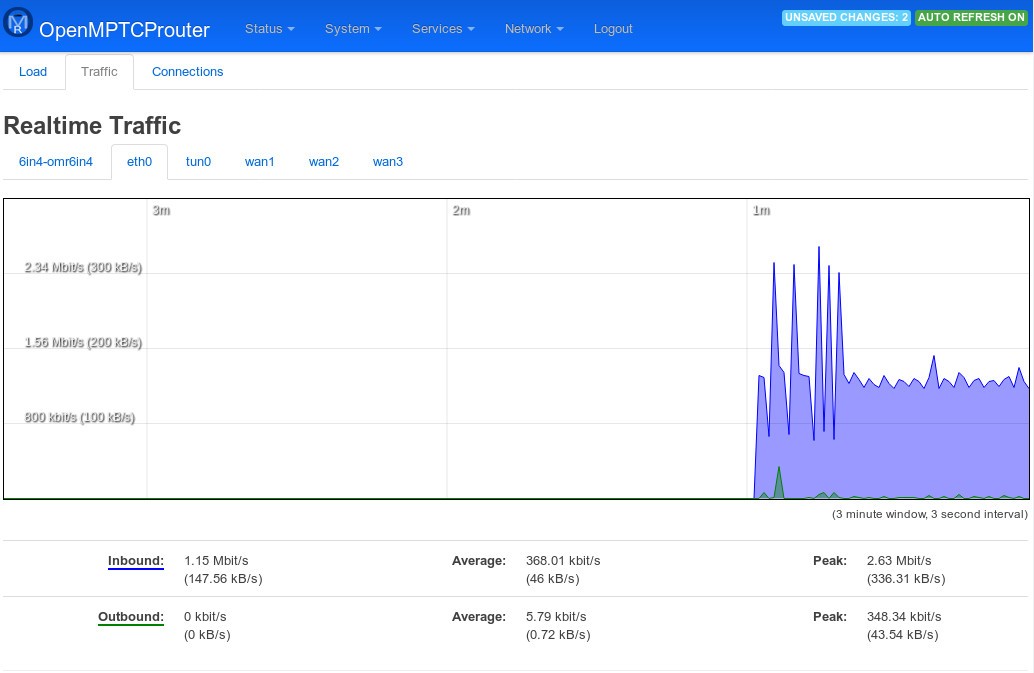Open the Services dropdown menu
Viewport: 1034px width, 673px height.
[x=443, y=29]
